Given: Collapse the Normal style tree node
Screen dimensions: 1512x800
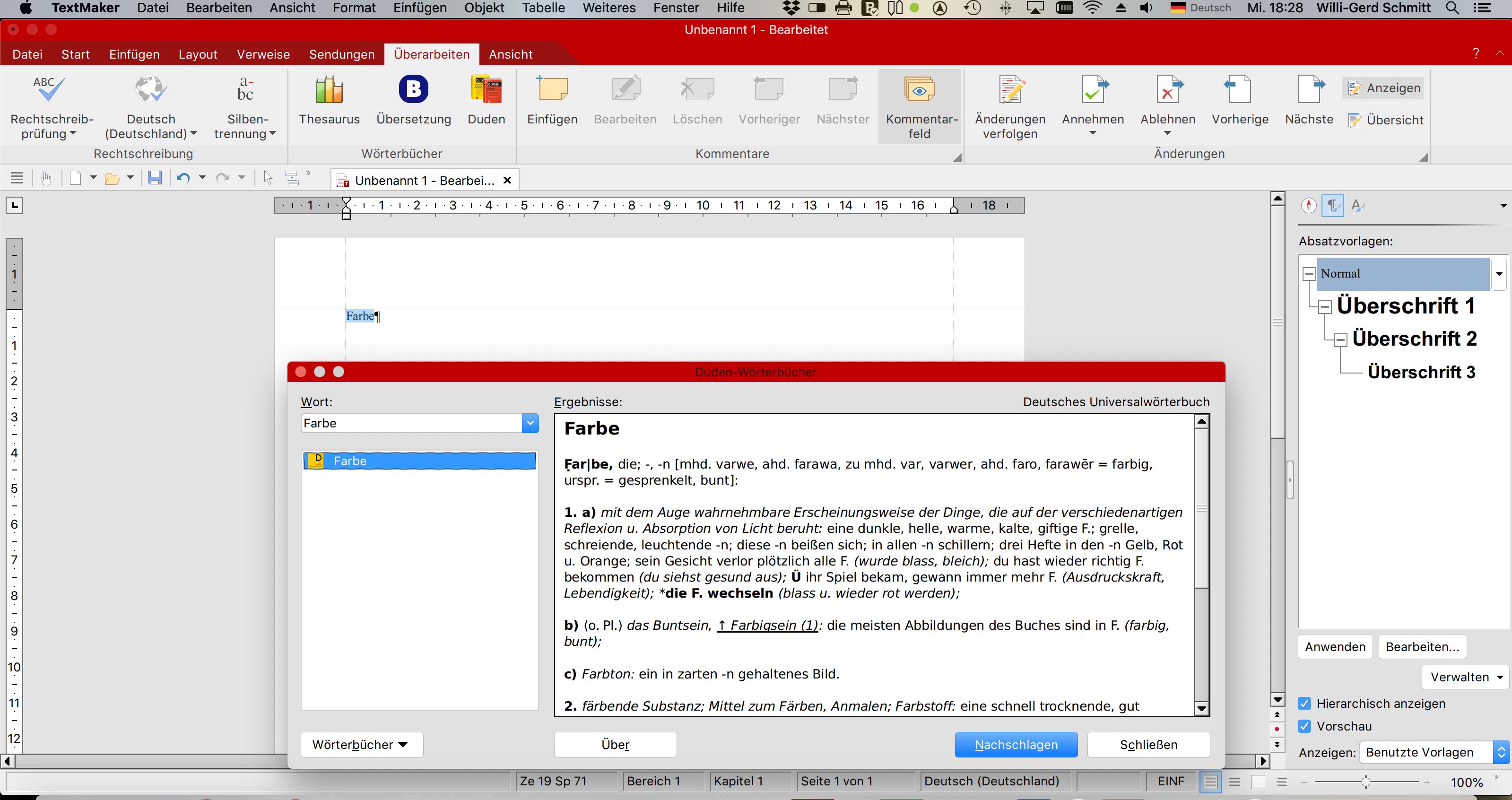Looking at the screenshot, I should pos(1309,273).
